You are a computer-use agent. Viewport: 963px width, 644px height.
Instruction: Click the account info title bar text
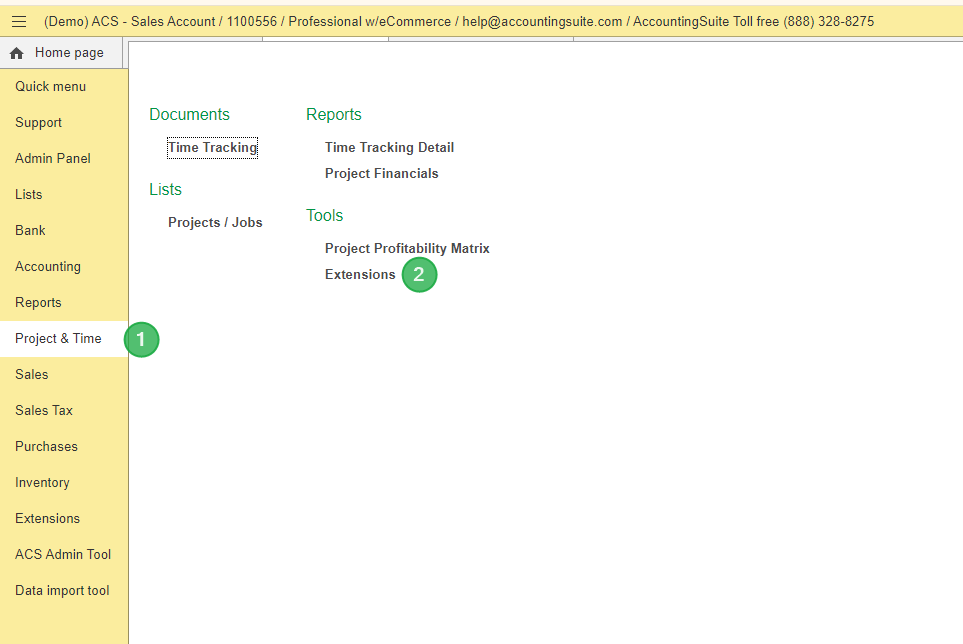[x=459, y=21]
